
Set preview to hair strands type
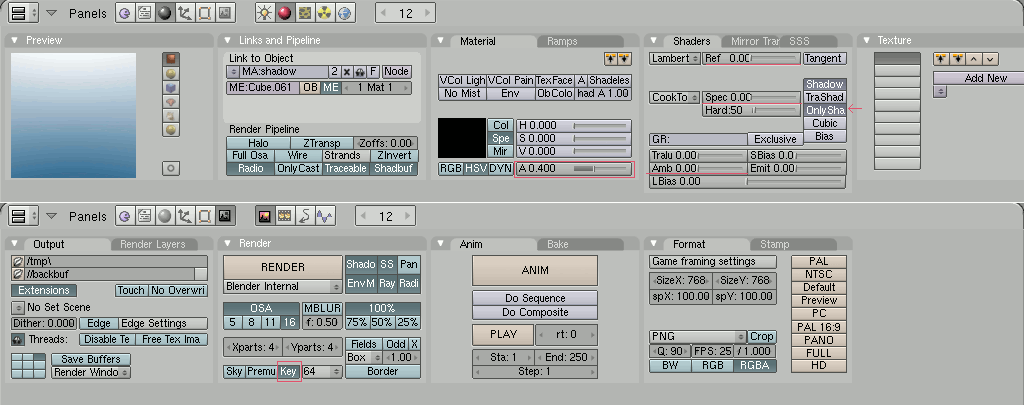(x=171, y=116)
